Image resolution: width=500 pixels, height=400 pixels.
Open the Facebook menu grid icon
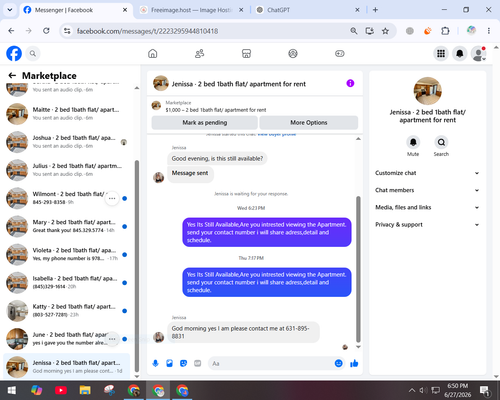click(x=441, y=53)
